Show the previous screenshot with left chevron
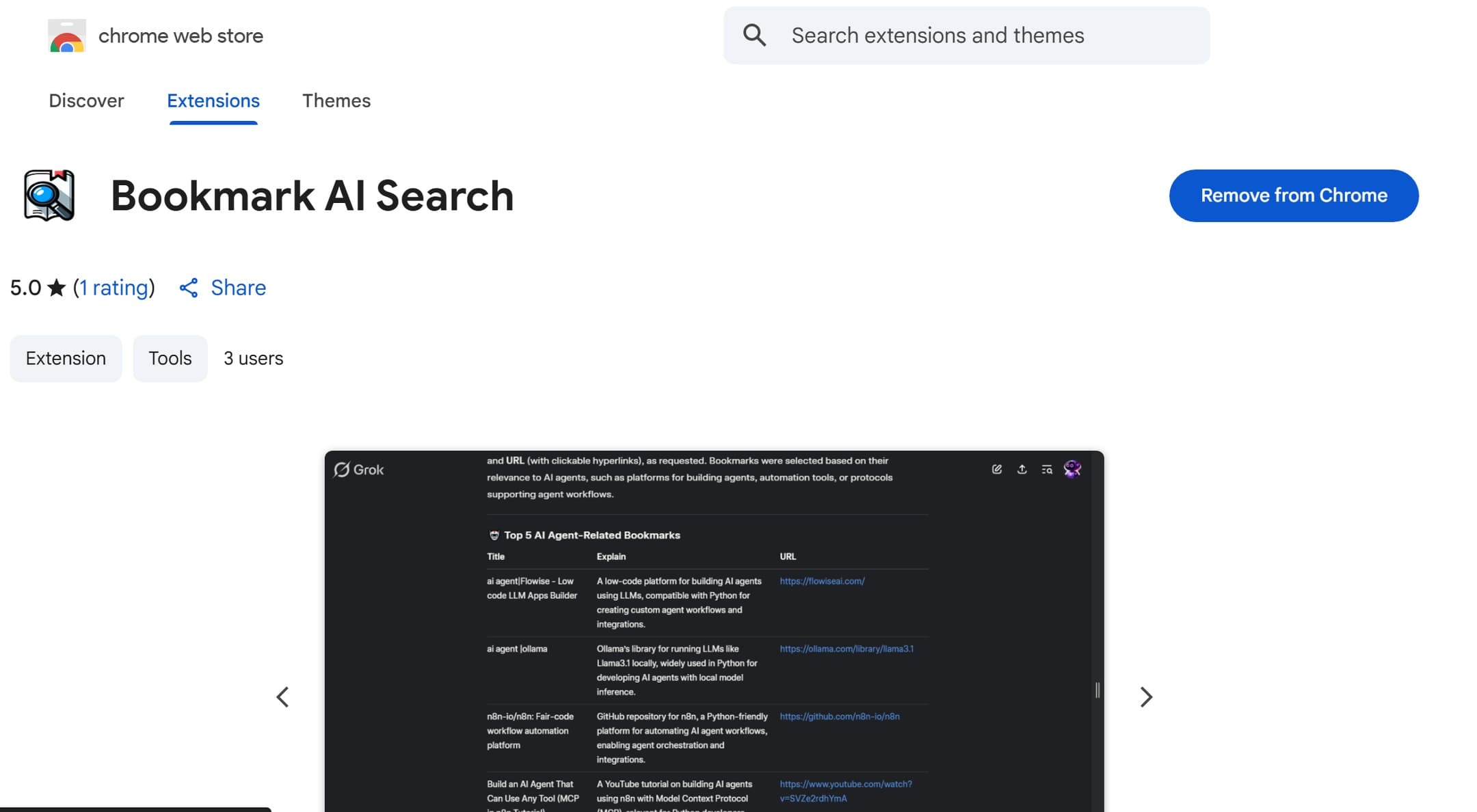 click(x=282, y=697)
